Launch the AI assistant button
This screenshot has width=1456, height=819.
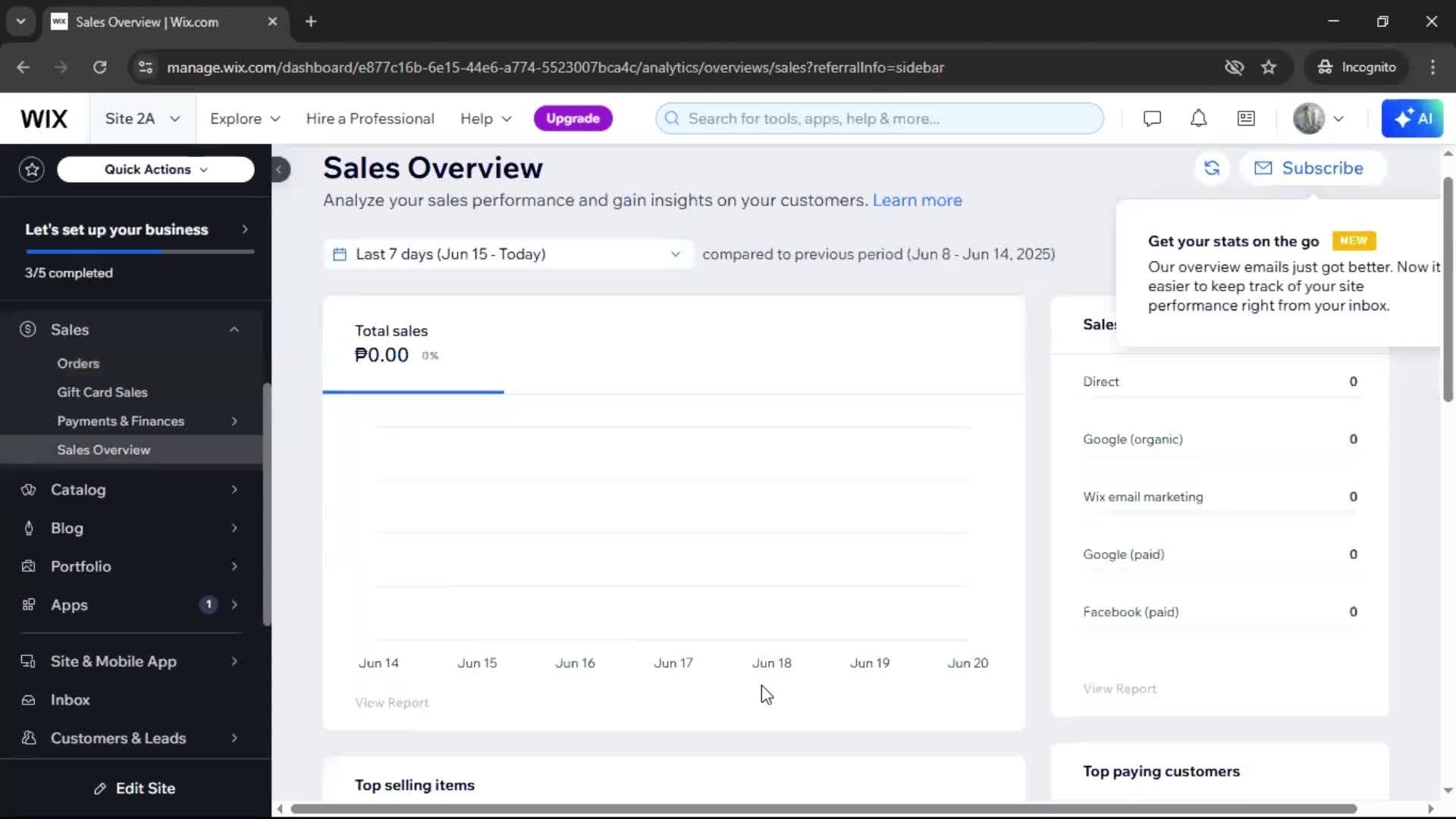[1412, 119]
